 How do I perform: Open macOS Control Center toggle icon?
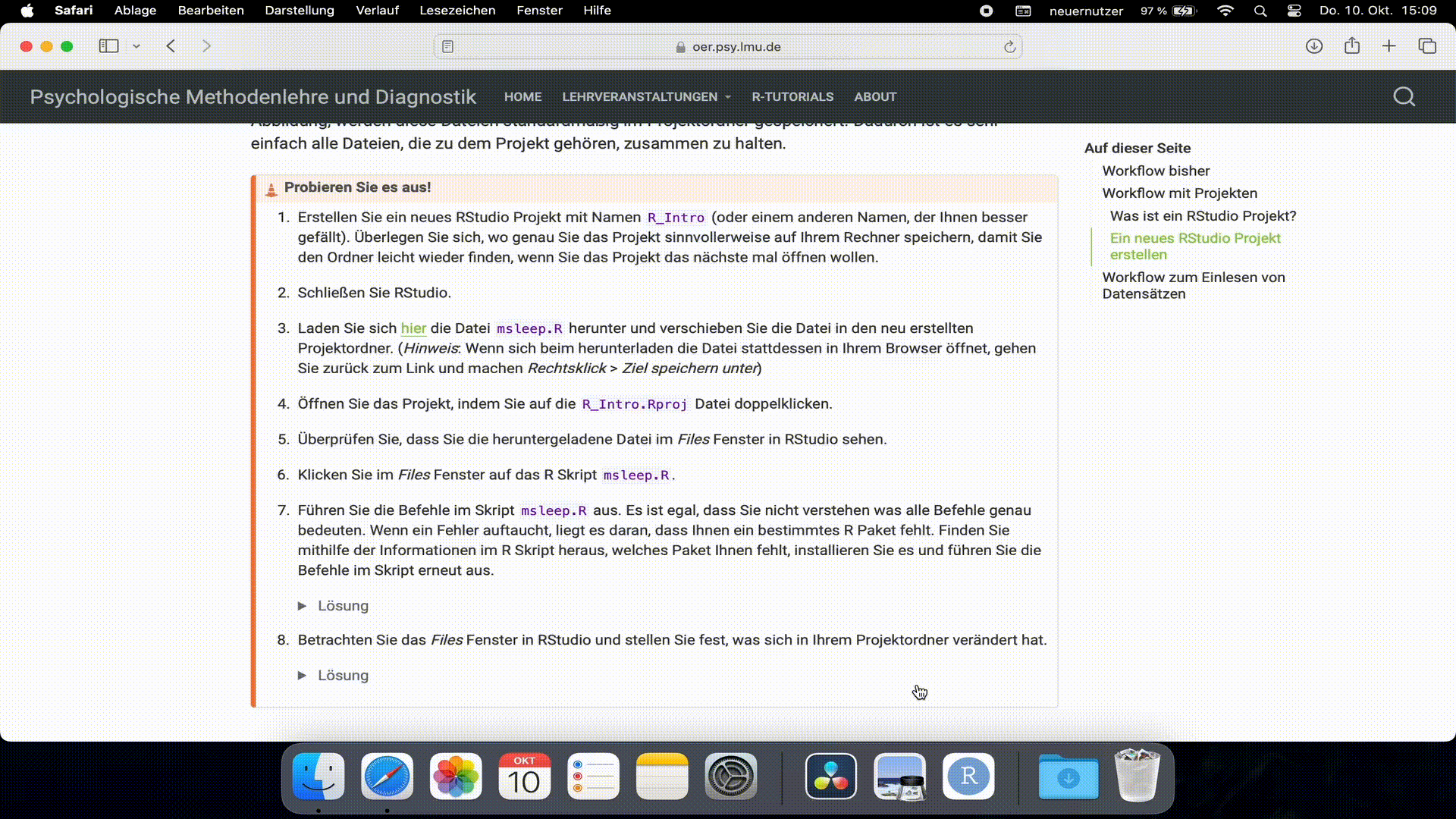1294,11
